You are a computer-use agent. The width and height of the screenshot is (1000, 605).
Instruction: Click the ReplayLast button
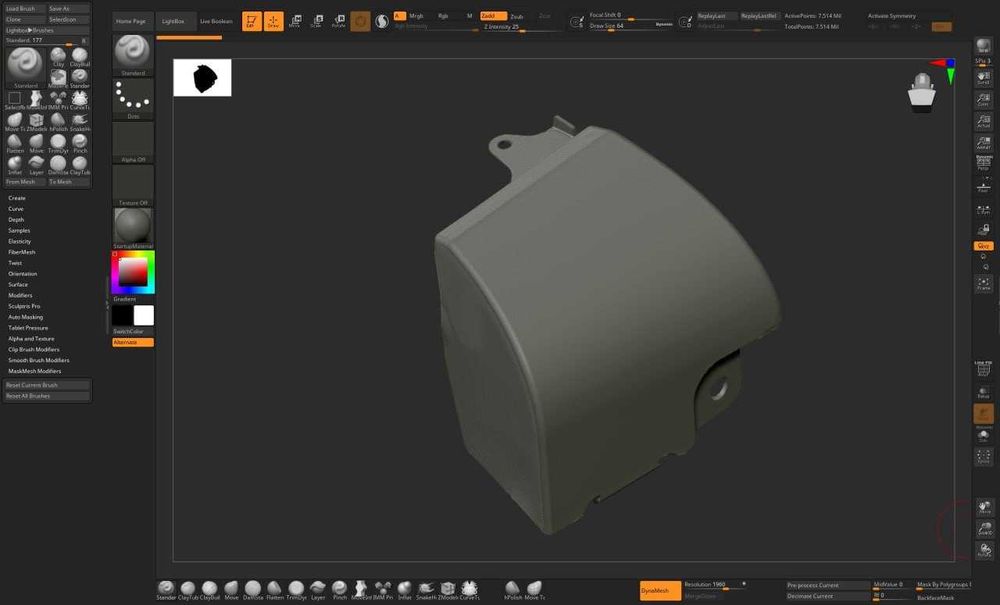[716, 16]
